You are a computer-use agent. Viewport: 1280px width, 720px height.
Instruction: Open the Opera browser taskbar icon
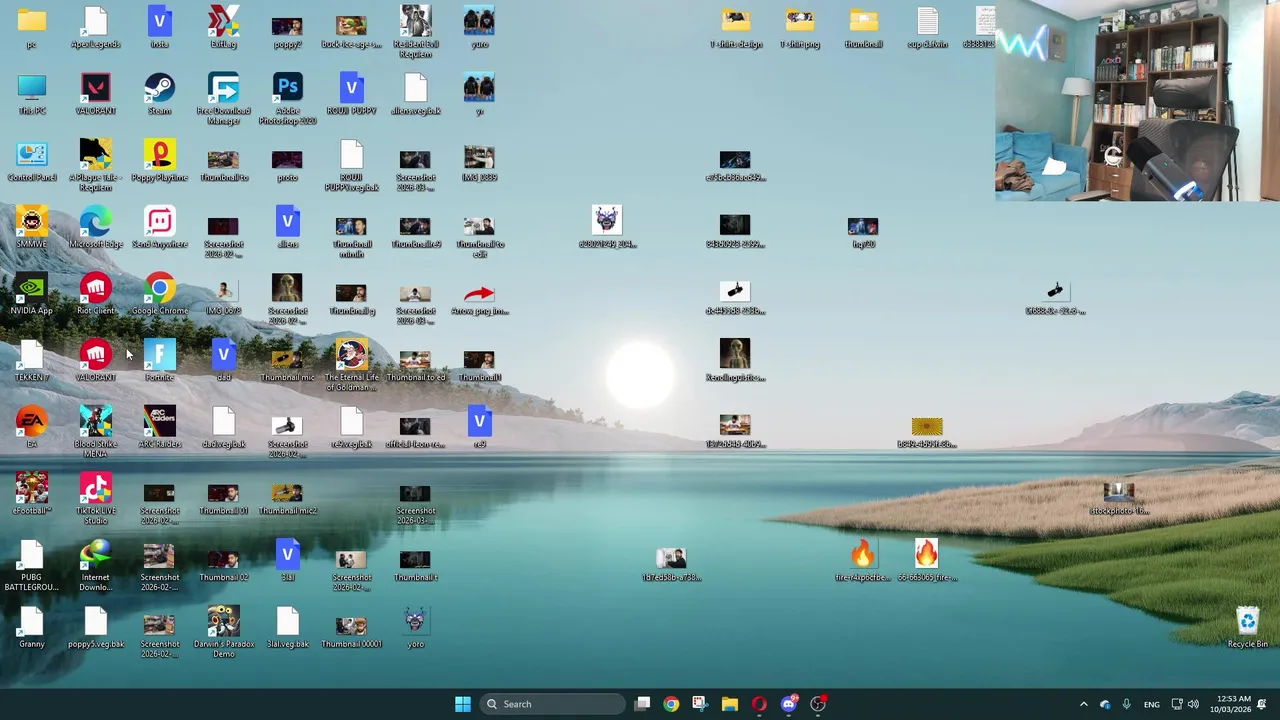click(x=759, y=704)
